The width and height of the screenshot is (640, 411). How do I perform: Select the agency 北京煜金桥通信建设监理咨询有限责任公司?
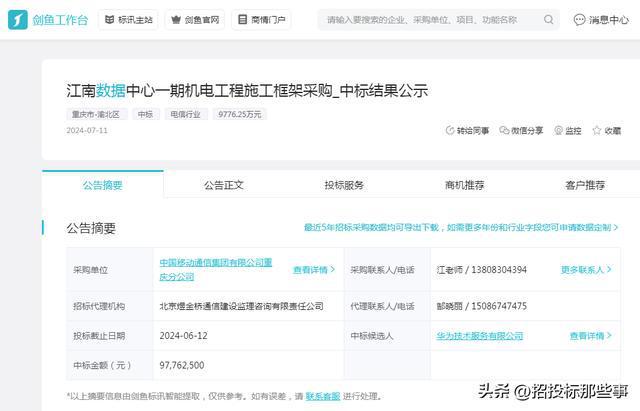point(241,306)
